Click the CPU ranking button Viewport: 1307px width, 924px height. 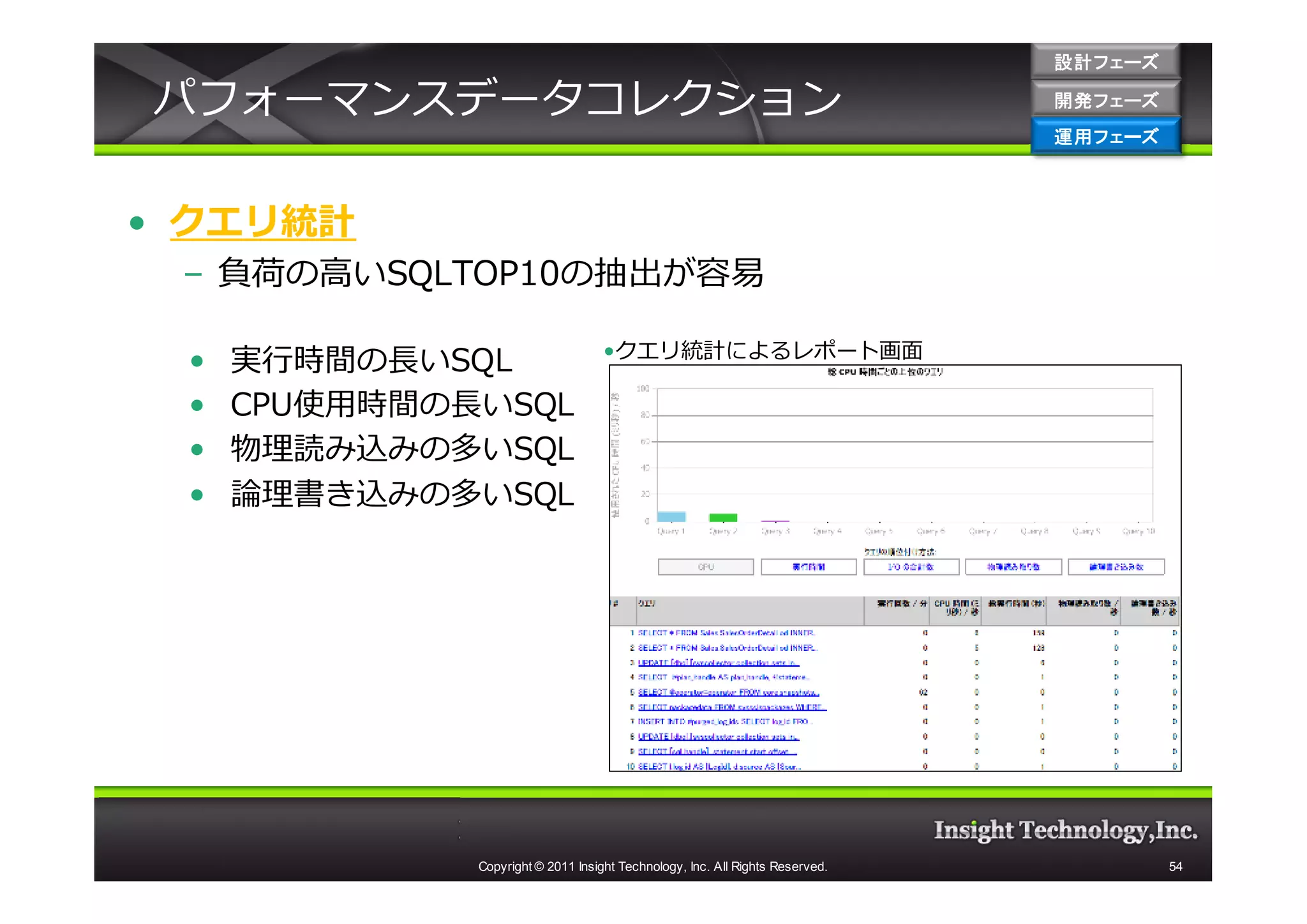click(706, 567)
